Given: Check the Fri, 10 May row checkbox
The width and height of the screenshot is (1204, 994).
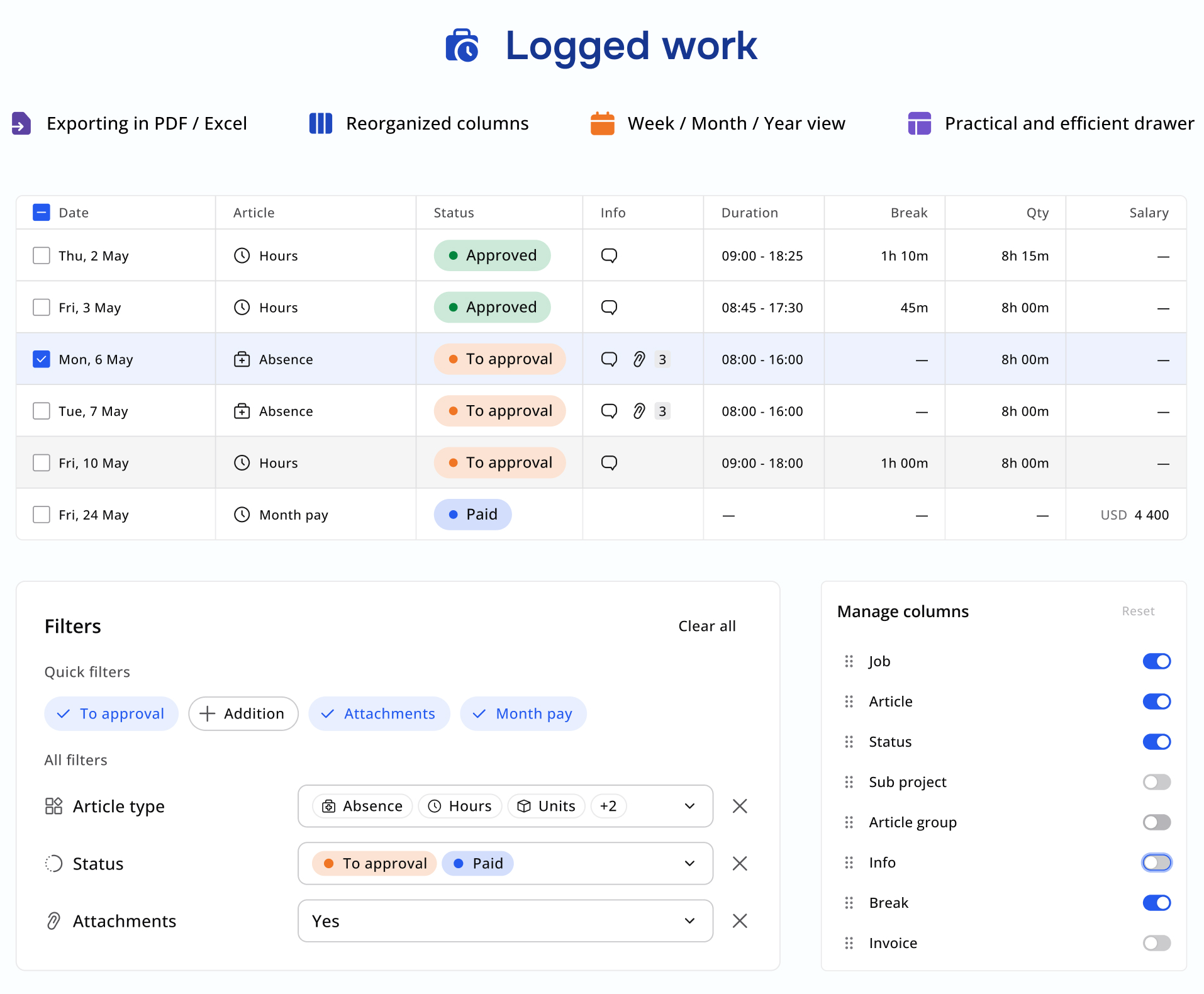Looking at the screenshot, I should [42, 463].
